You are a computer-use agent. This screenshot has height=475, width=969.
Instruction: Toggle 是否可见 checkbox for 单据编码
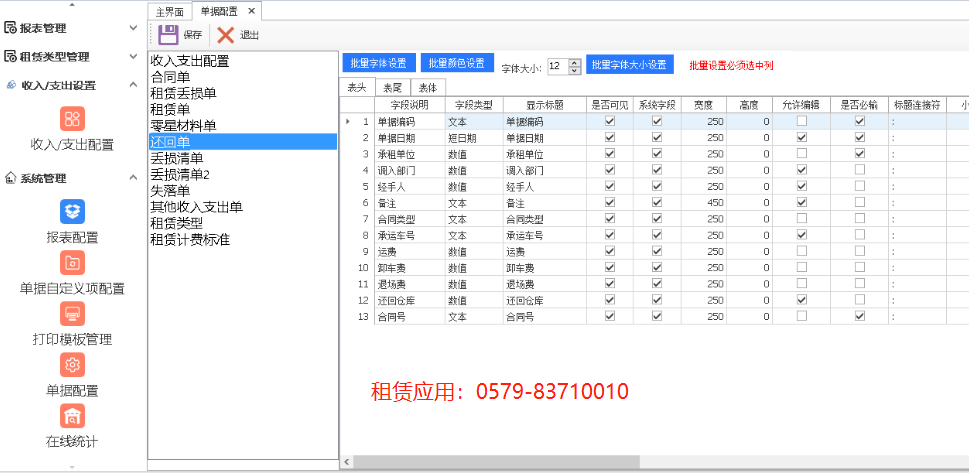[610, 121]
